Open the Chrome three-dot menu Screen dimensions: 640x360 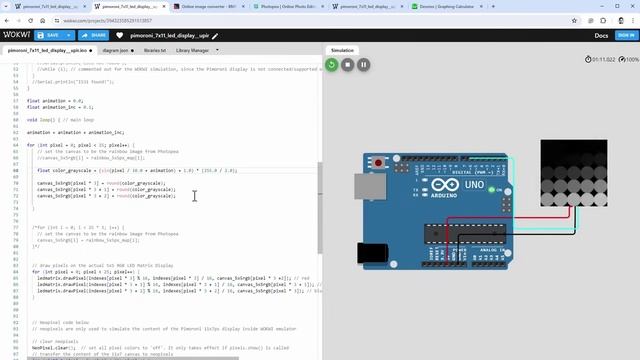(x=633, y=20)
